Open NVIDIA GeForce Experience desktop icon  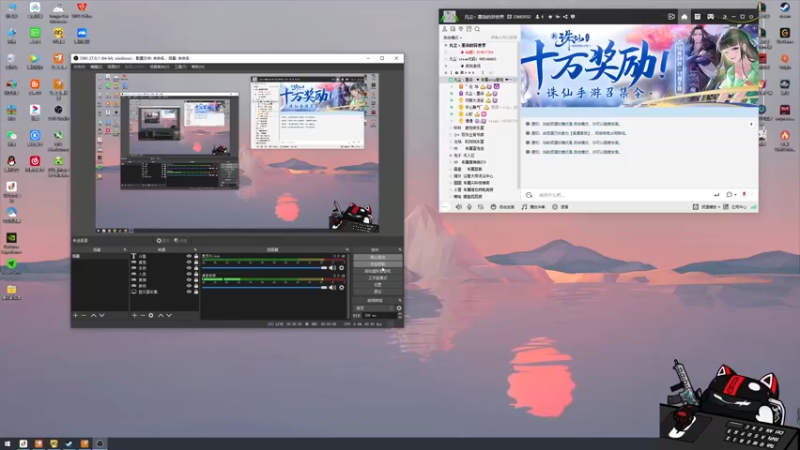coord(11,243)
